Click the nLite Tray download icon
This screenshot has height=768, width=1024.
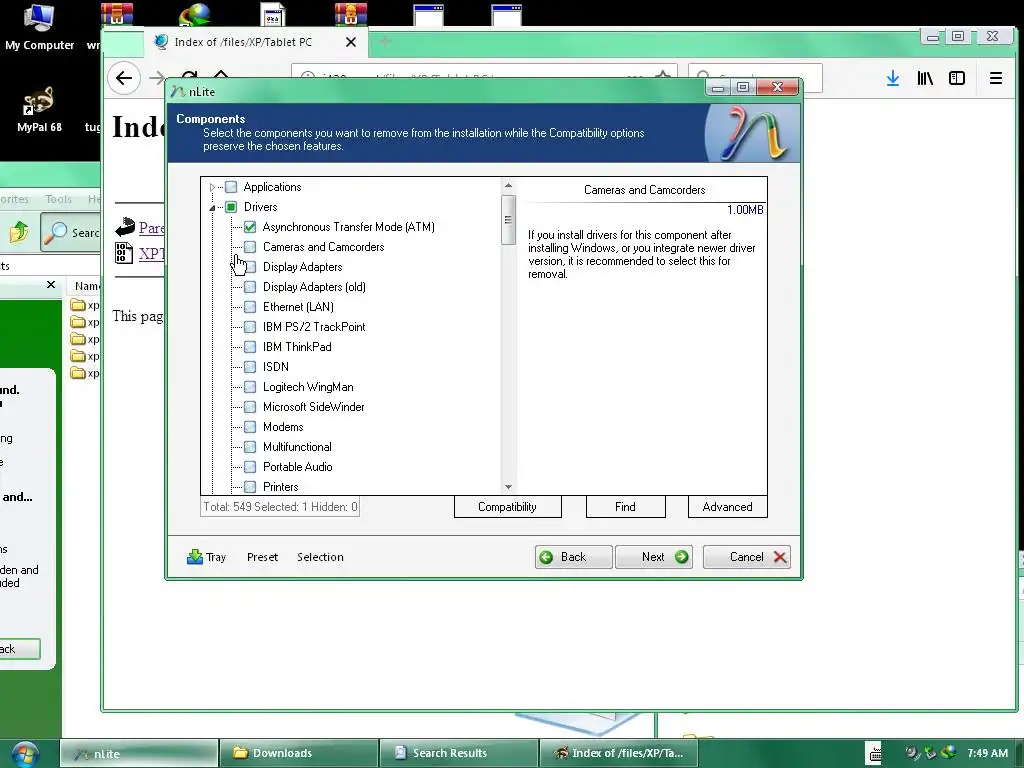[195, 556]
